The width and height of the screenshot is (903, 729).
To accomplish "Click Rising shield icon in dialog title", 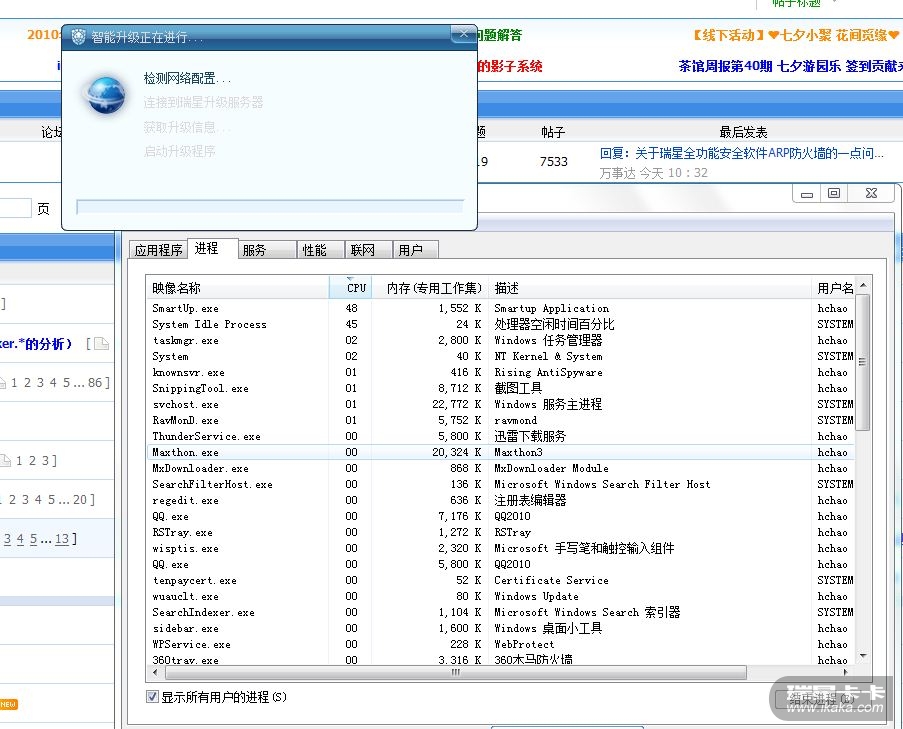I will [78, 37].
